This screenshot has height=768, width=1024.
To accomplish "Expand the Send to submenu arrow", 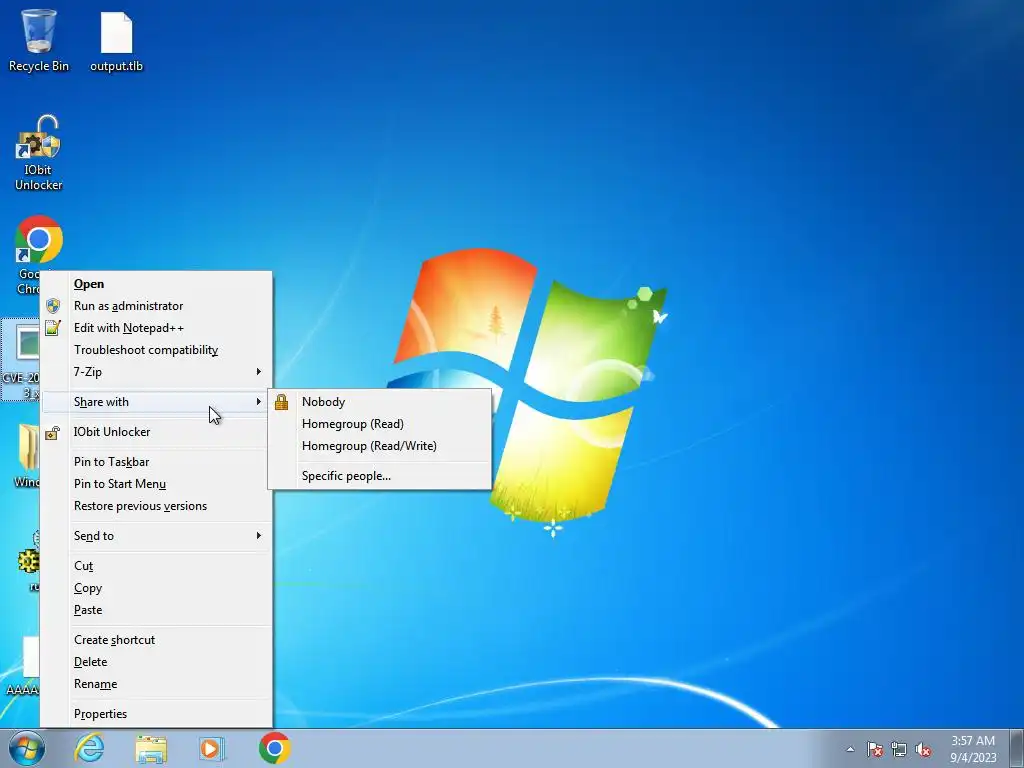I will pyautogui.click(x=259, y=536).
